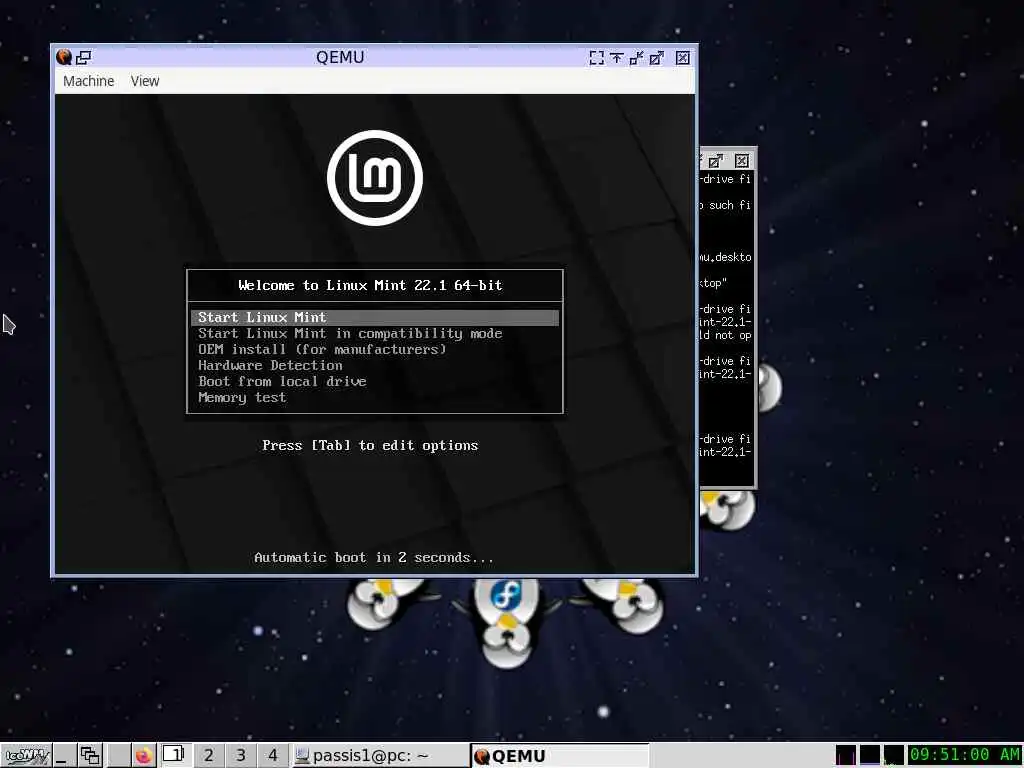This screenshot has height=768, width=1024.
Task: Click the tray monitor applet beside the clock
Action: [x=893, y=756]
